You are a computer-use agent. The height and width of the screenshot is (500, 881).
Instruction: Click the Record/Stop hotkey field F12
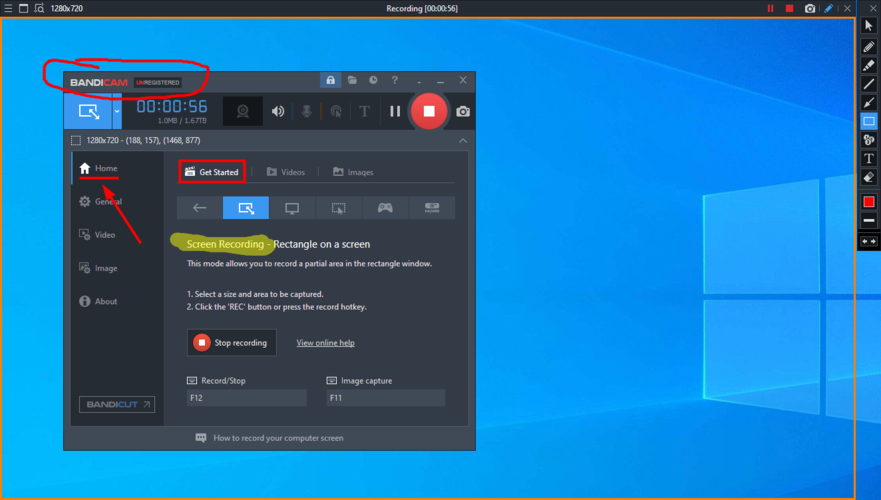pyautogui.click(x=247, y=398)
